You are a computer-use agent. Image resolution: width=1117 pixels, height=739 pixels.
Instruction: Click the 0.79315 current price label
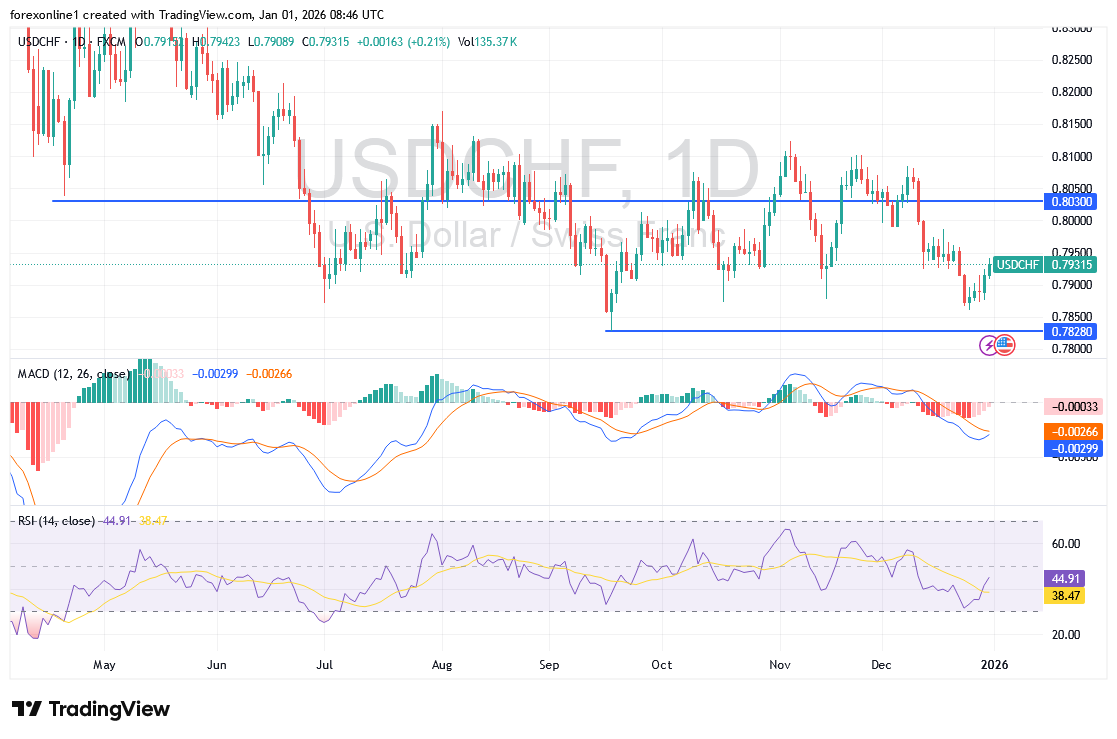click(x=1071, y=265)
